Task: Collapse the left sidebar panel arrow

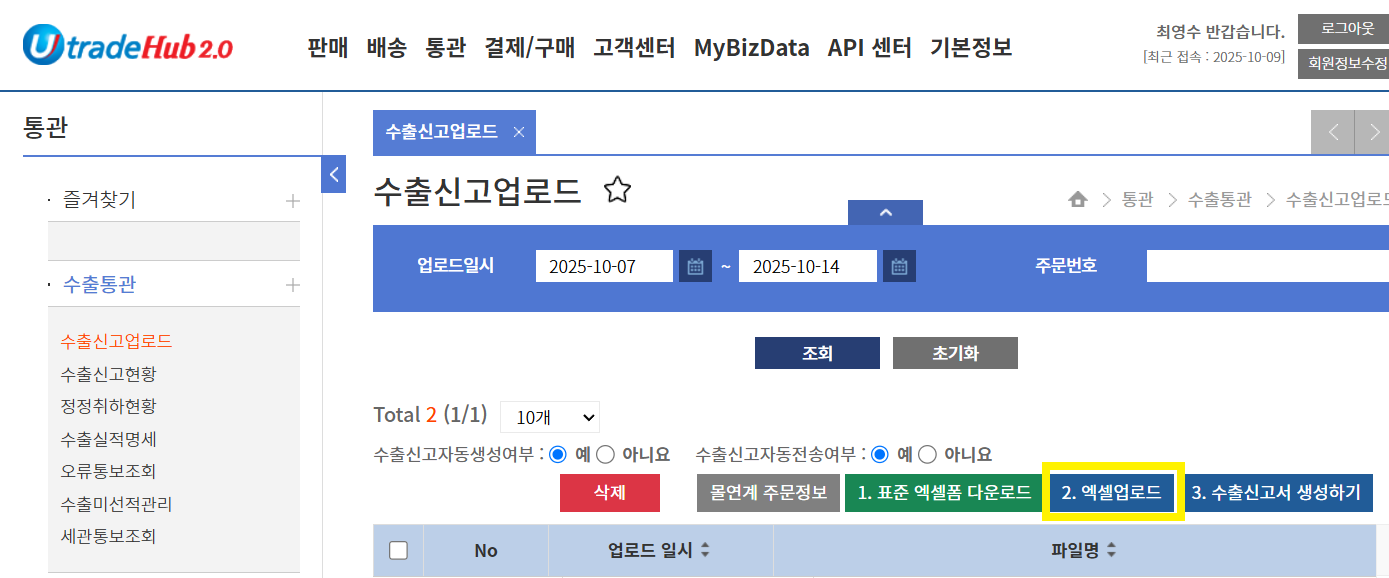Action: (x=334, y=174)
